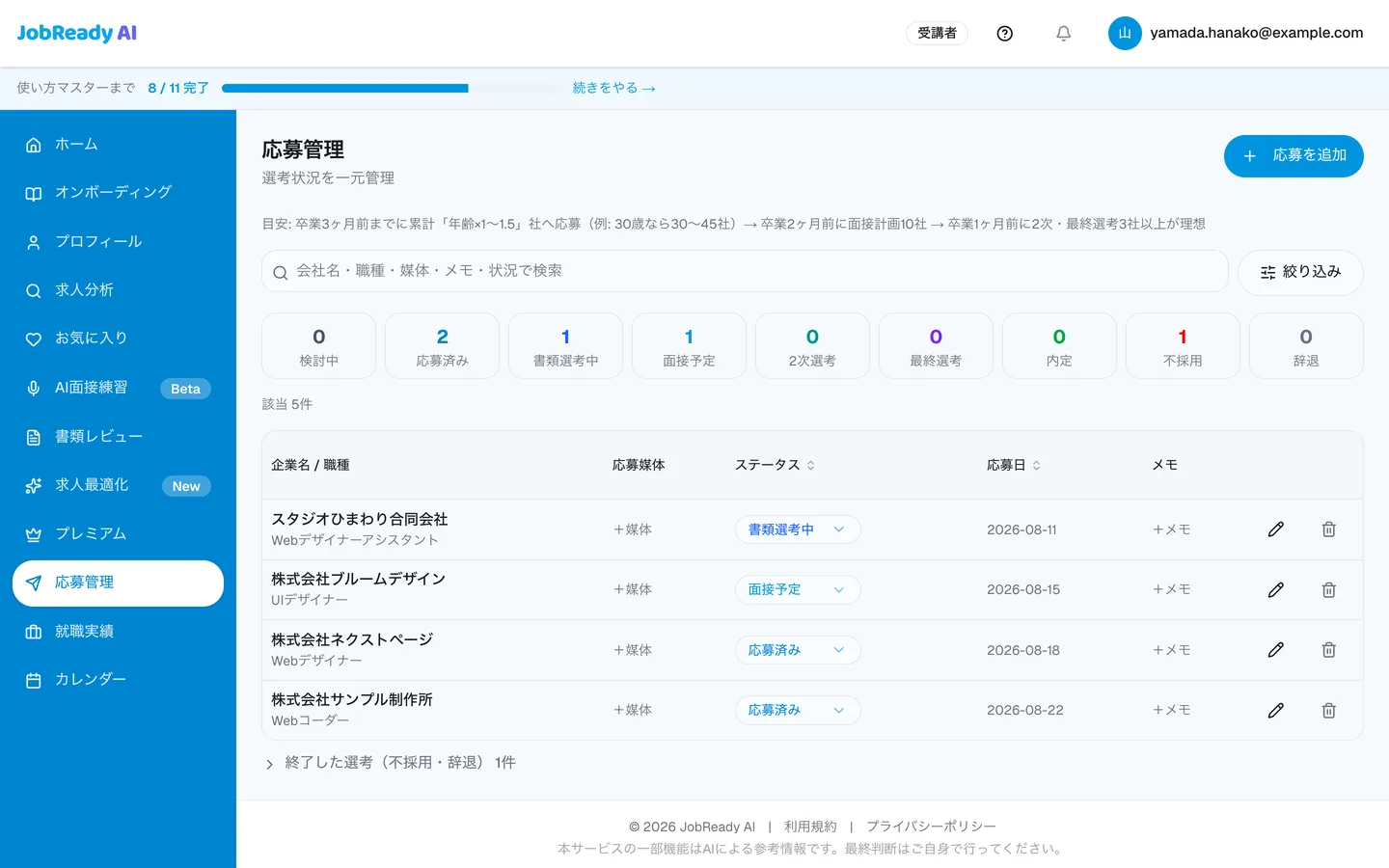Open オンボーディング in sidebar

coord(118,193)
